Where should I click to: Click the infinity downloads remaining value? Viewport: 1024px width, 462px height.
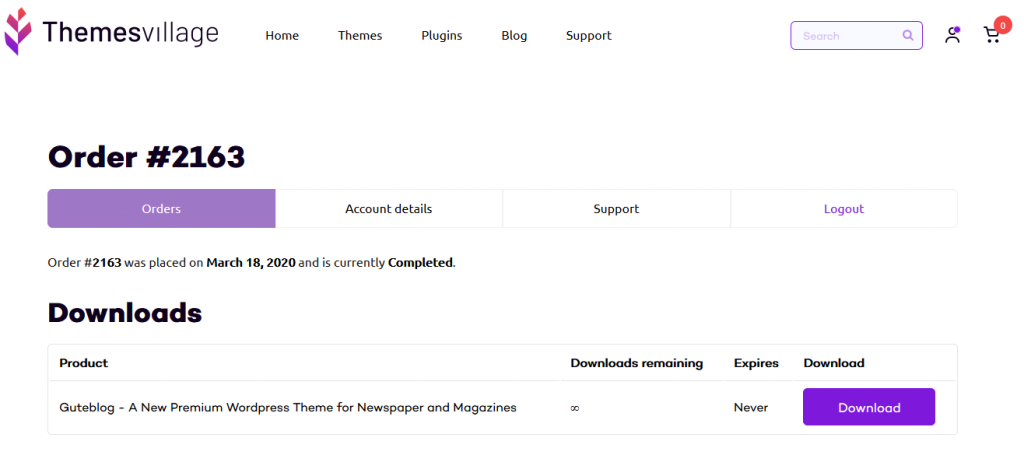[x=575, y=408]
